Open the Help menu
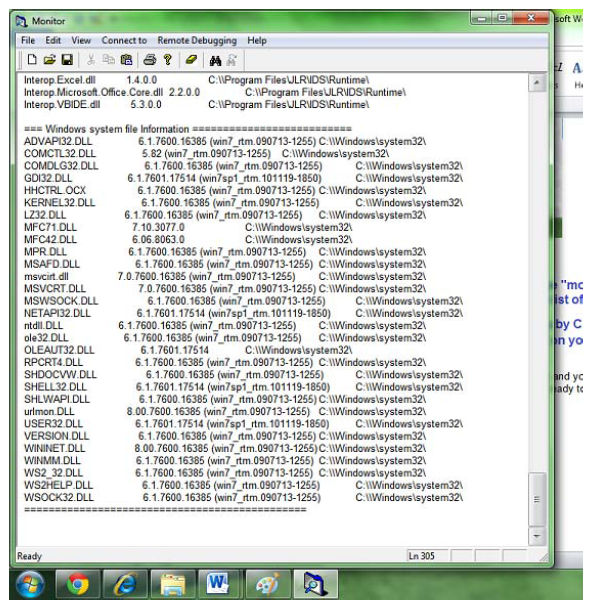 pyautogui.click(x=257, y=40)
